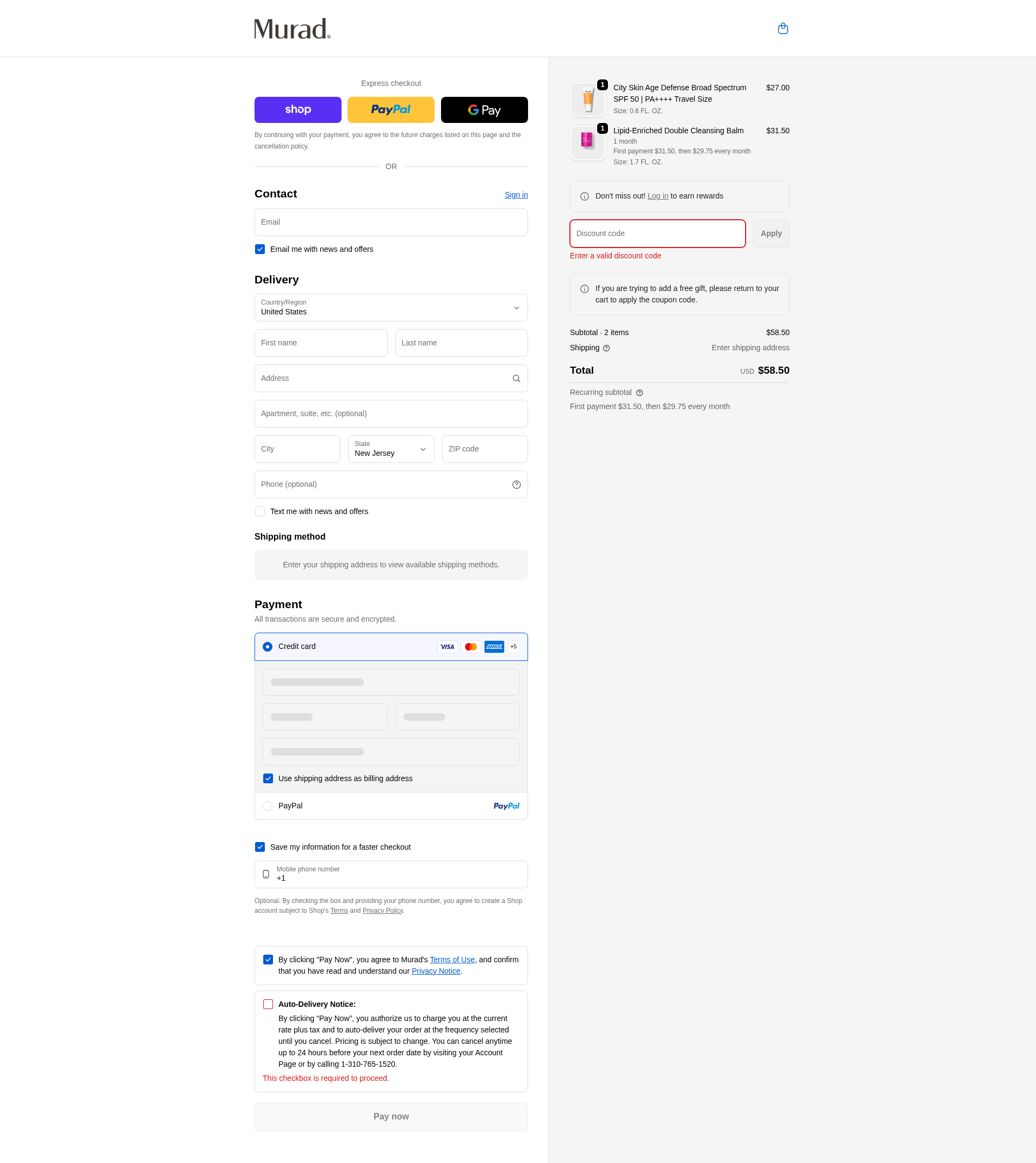
Task: Choose Google Pay express checkout
Action: pos(485,110)
